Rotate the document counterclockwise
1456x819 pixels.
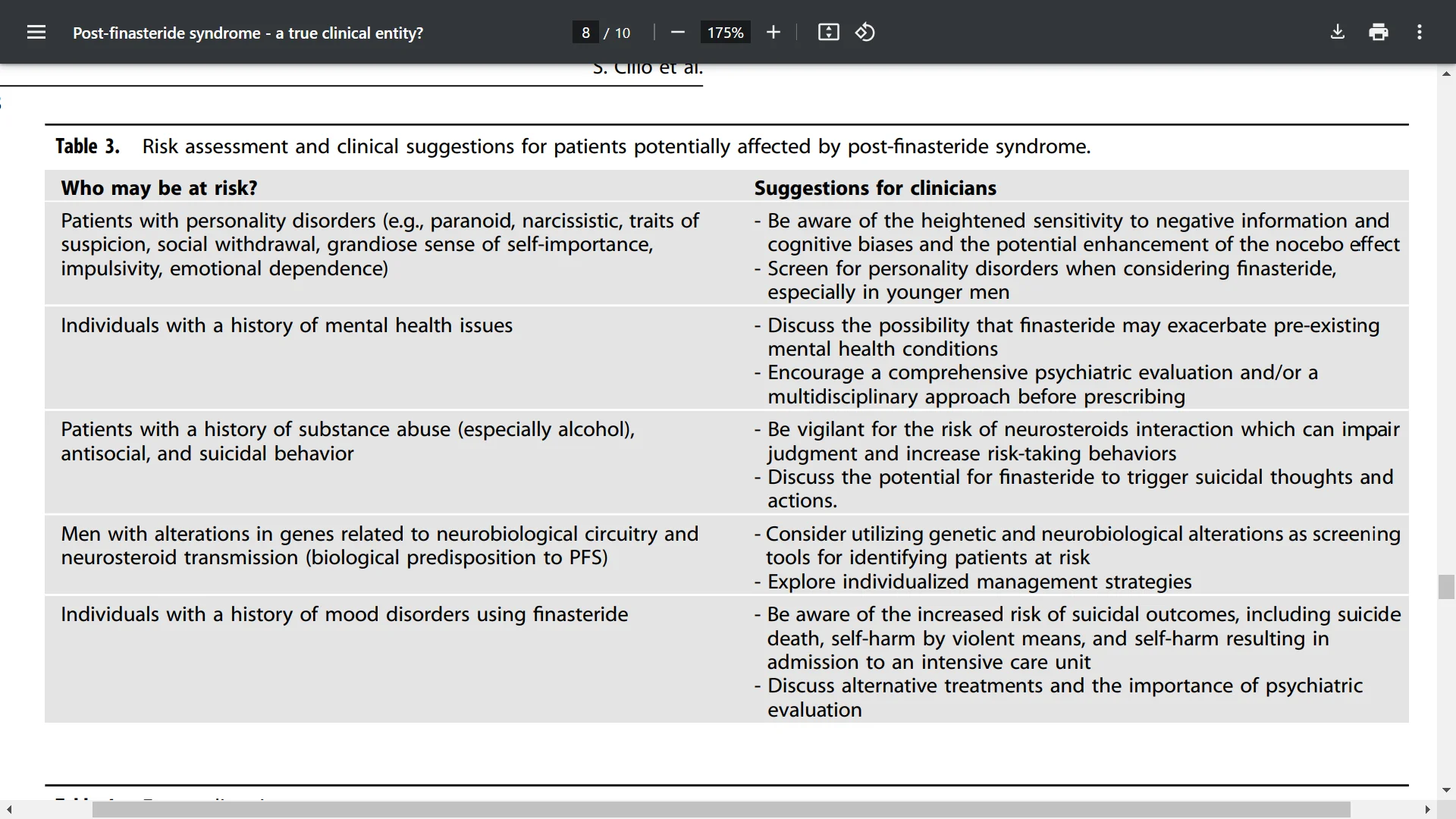pos(865,33)
